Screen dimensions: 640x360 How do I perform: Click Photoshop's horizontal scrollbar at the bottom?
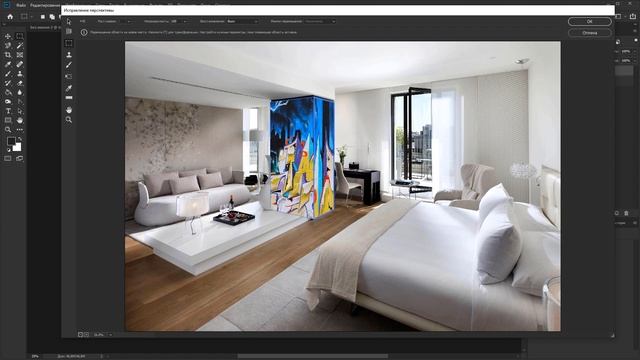click(313, 356)
